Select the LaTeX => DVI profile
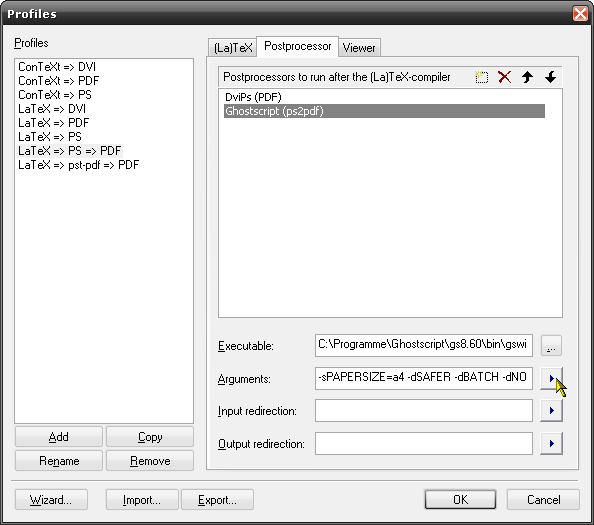The height and width of the screenshot is (525, 594). pos(52,109)
